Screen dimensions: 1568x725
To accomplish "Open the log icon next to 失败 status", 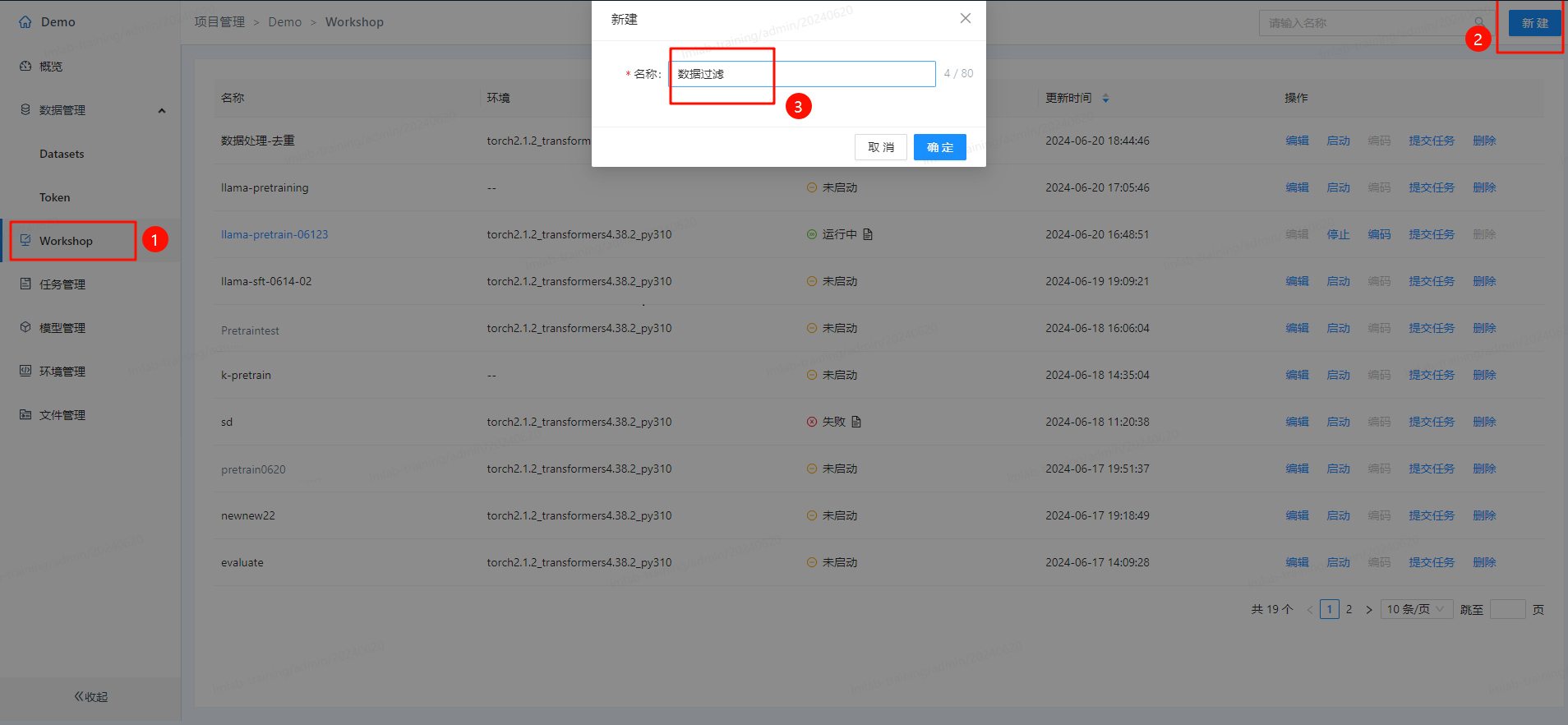I will [856, 422].
